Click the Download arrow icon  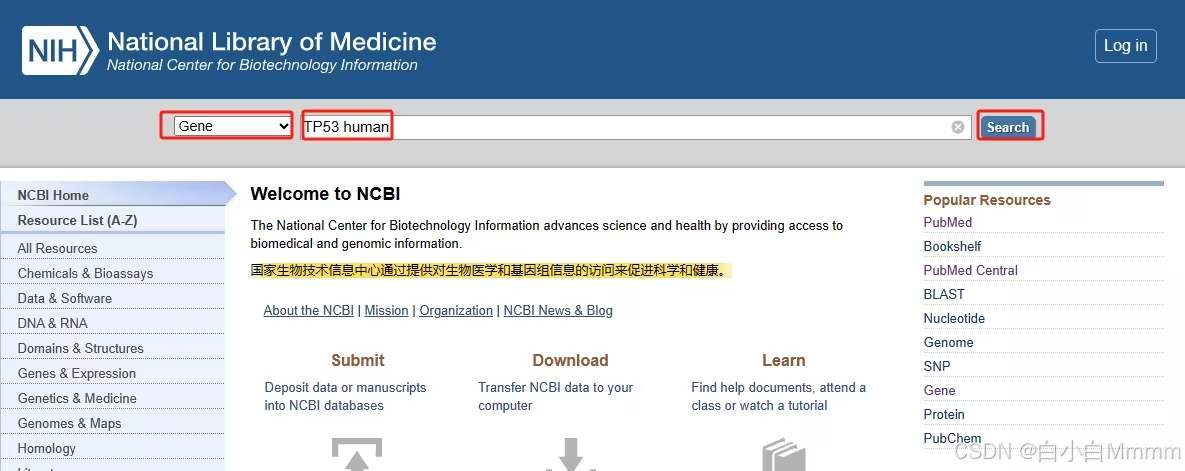571,455
